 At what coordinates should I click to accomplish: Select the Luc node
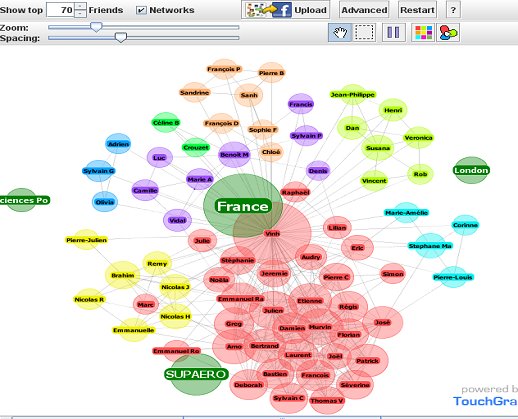(159, 157)
